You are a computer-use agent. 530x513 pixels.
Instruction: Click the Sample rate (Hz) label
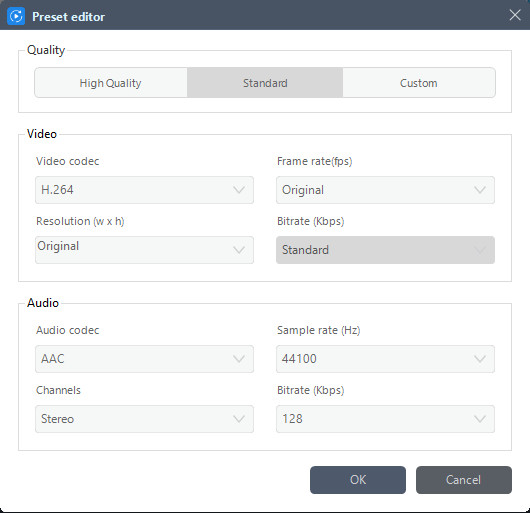[319, 330]
